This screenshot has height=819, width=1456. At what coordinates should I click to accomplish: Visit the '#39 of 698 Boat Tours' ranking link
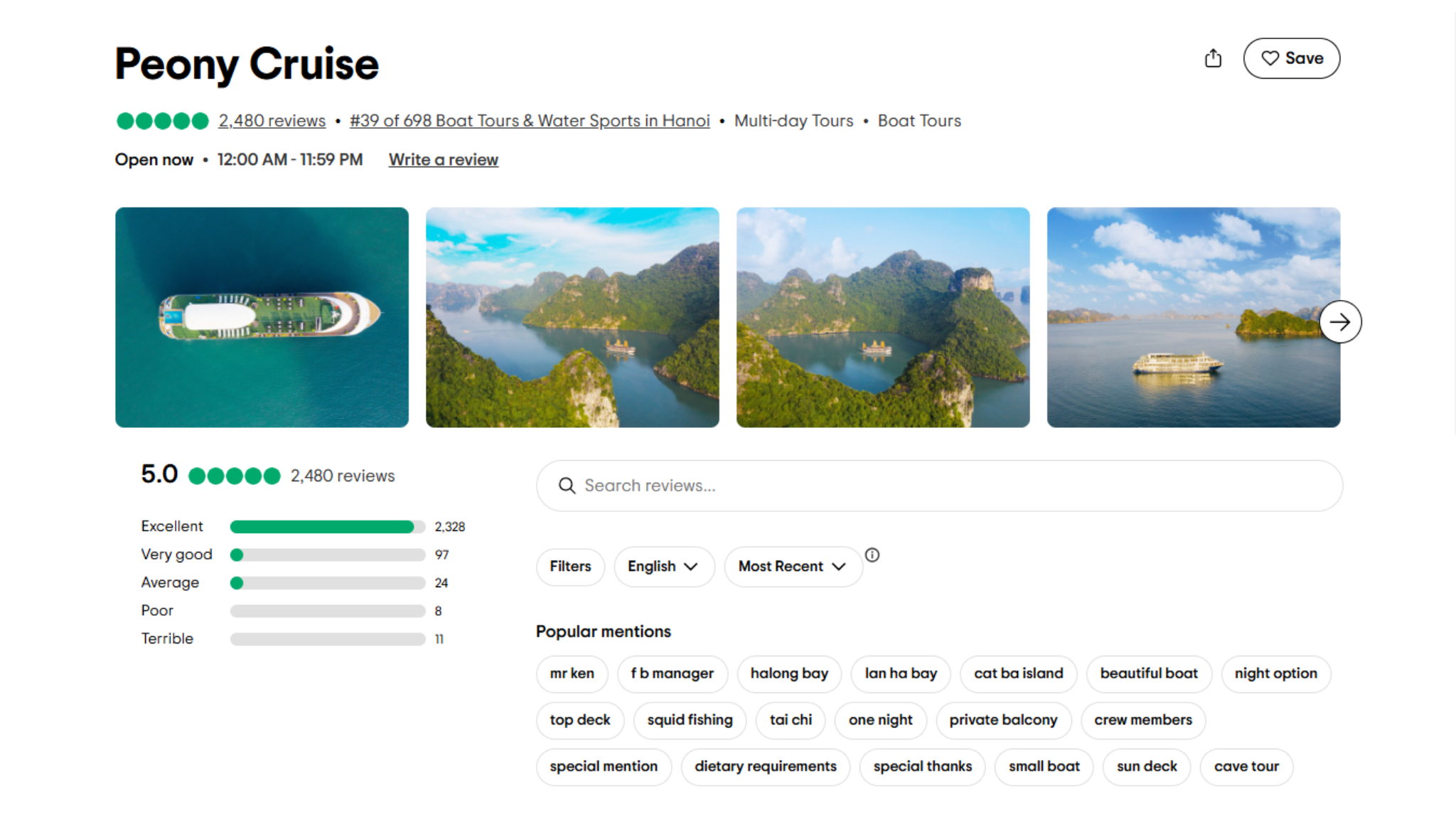click(x=528, y=121)
